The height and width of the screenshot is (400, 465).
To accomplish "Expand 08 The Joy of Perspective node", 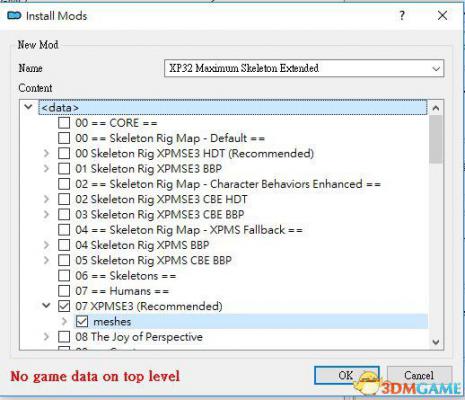I will (46, 337).
